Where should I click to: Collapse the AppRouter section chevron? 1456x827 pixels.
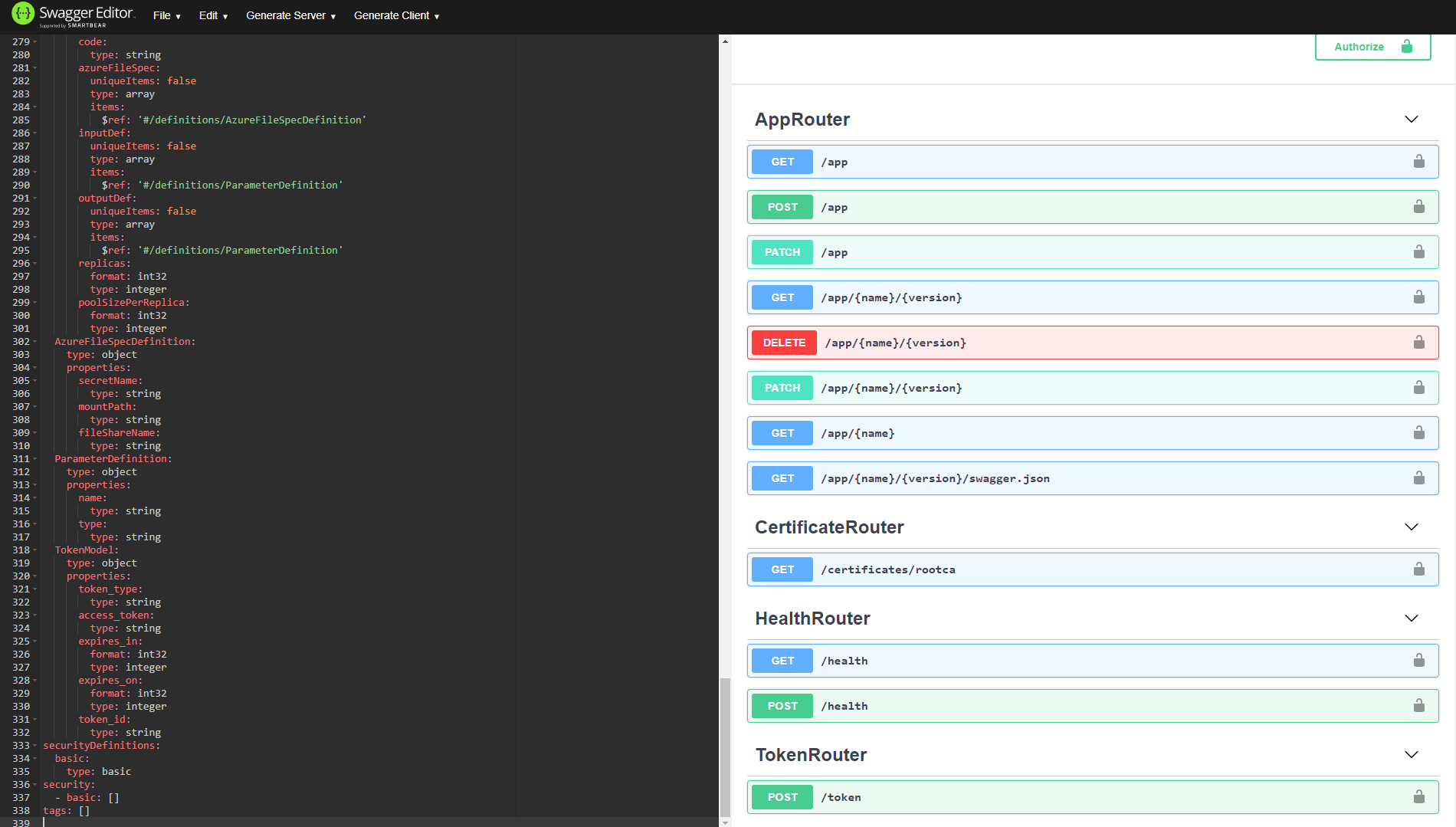point(1412,120)
